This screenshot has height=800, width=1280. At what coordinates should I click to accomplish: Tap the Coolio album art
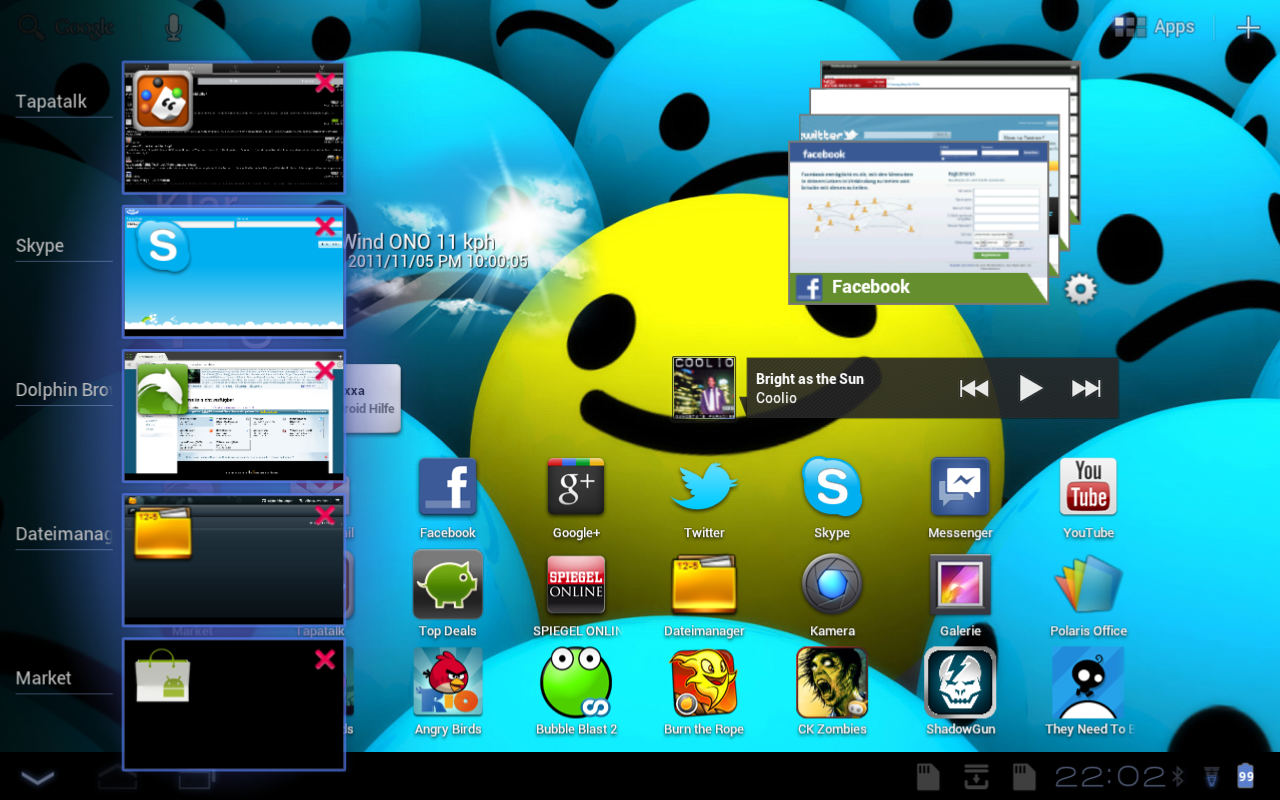pyautogui.click(x=704, y=387)
